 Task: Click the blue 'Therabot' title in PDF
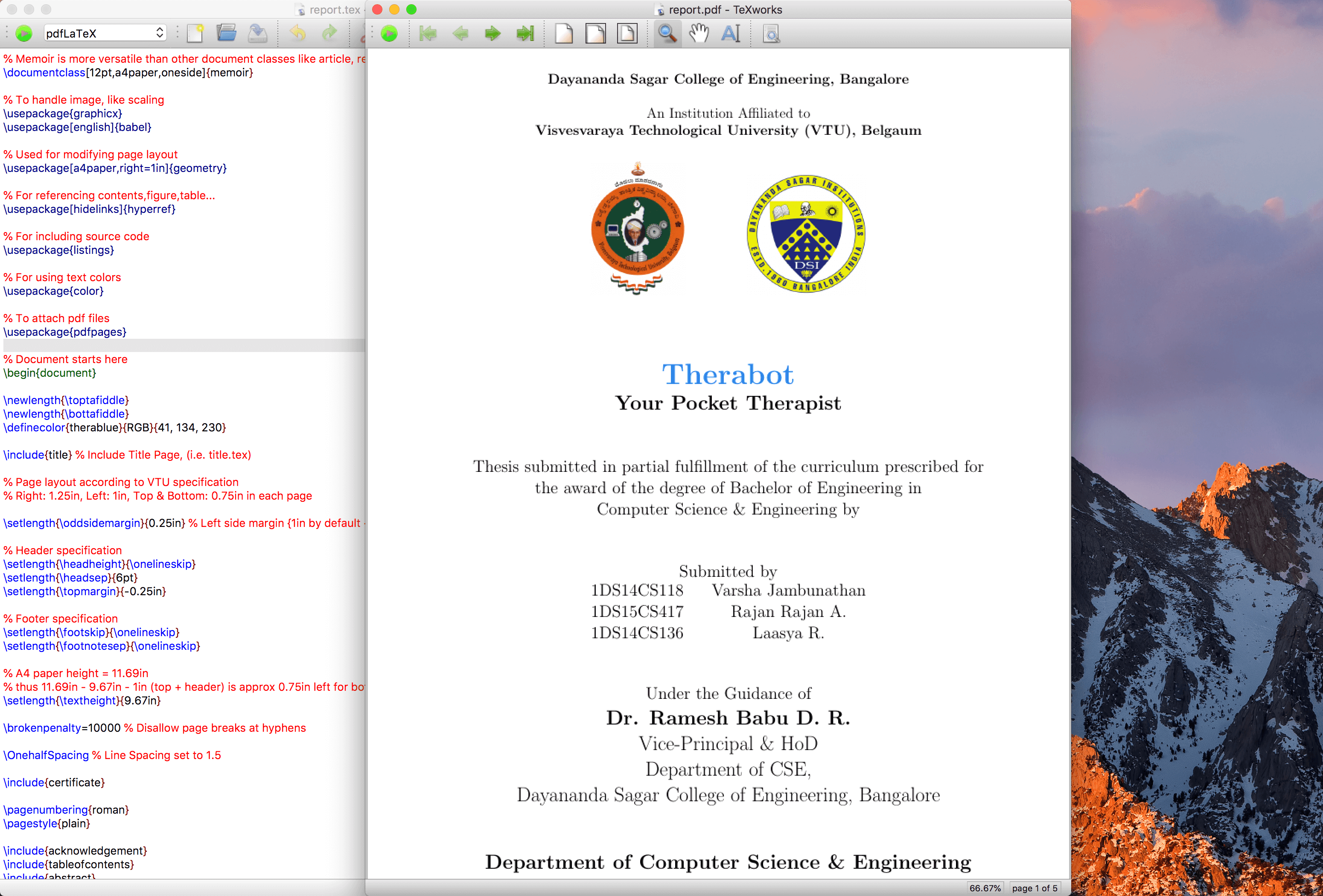(728, 375)
